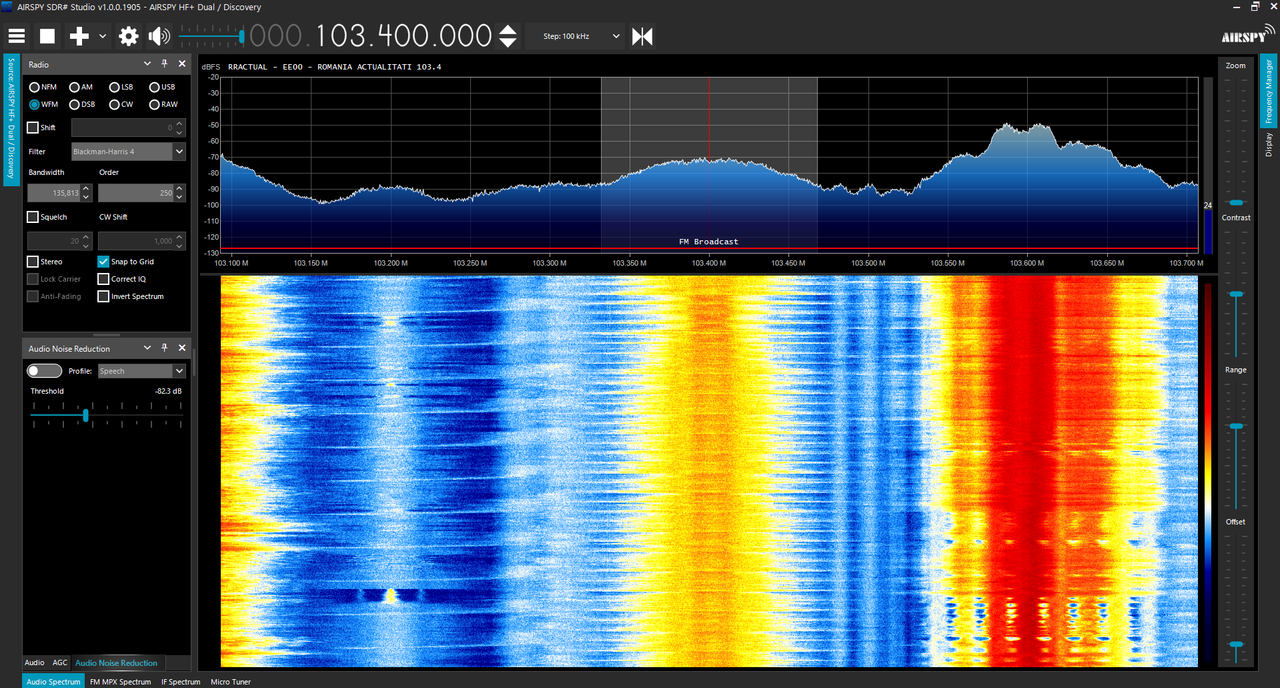1280x688 pixels.
Task: Enable the Squelch checkbox
Action: pyautogui.click(x=33, y=217)
